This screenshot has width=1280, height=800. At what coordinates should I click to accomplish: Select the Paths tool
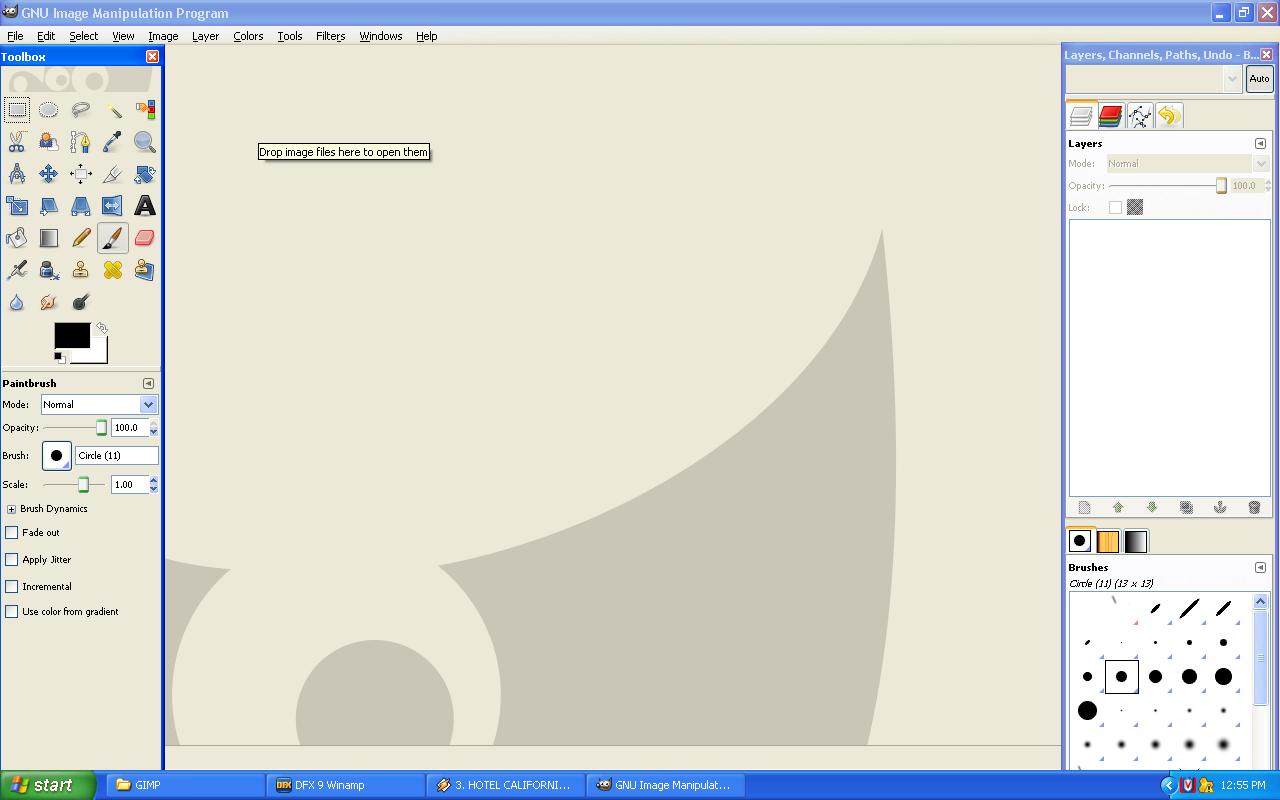81,142
